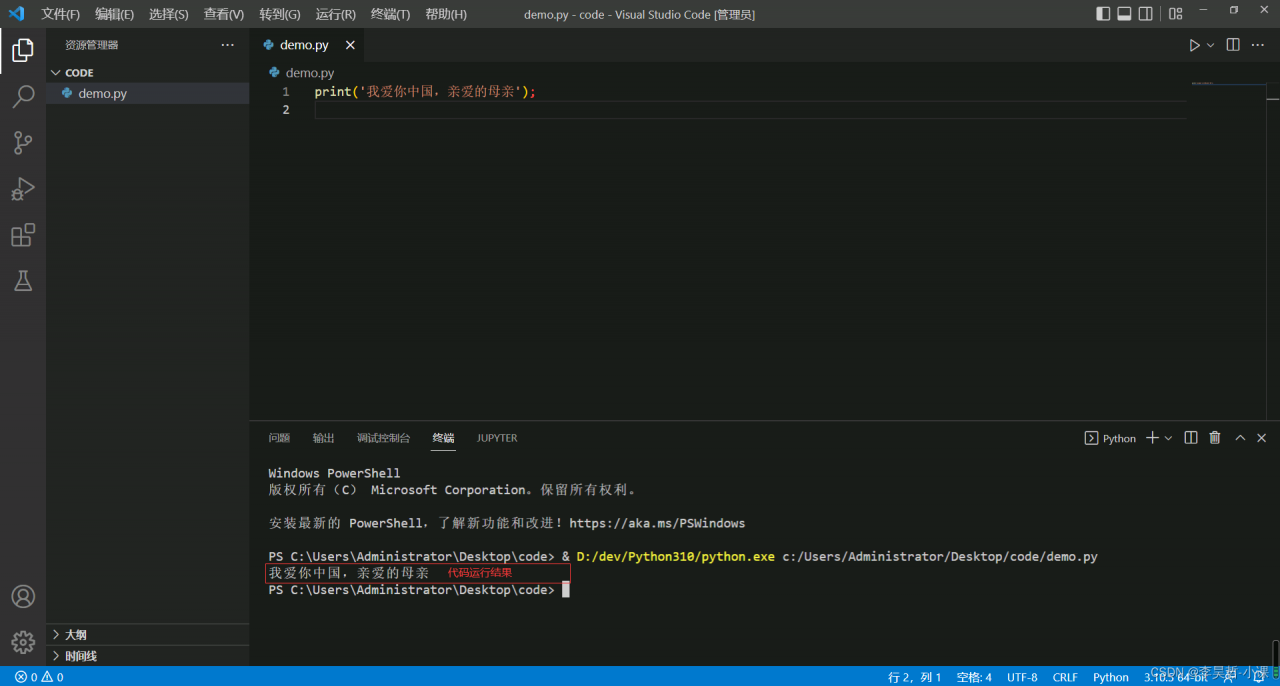Open the Extensions view

(x=23, y=235)
